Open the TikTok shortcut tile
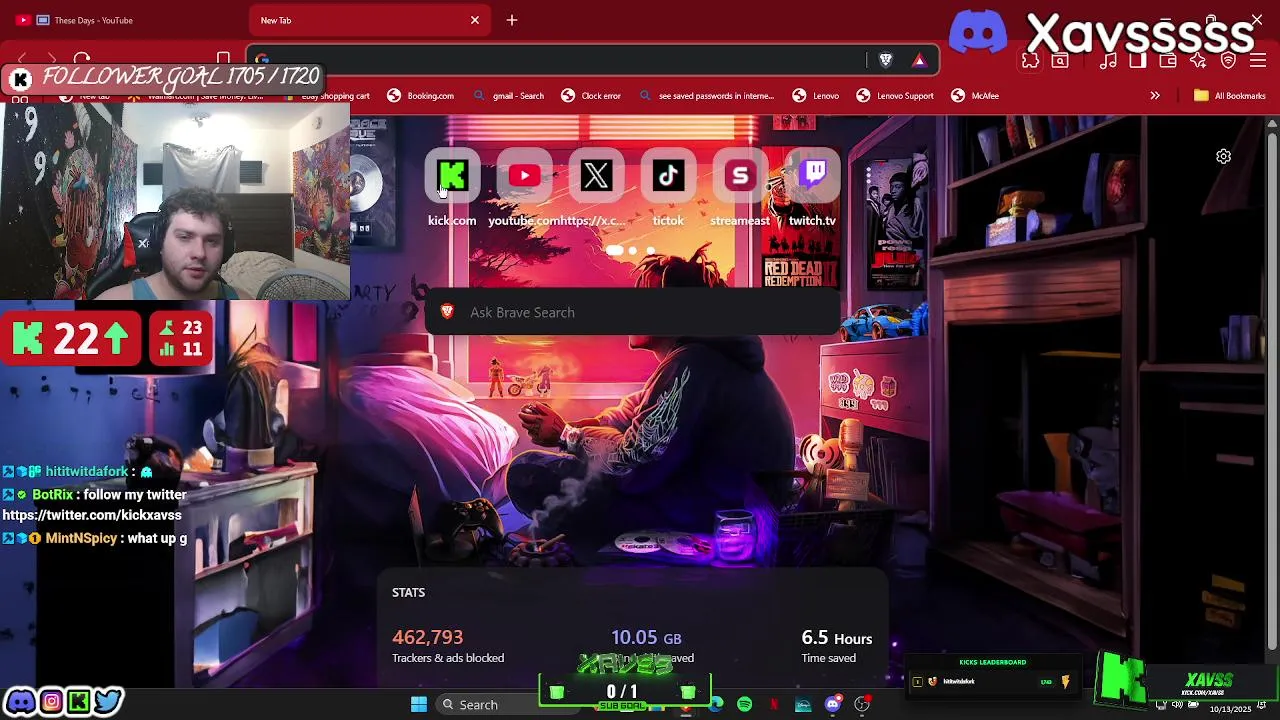Screen dimensions: 1280x720 [668, 177]
